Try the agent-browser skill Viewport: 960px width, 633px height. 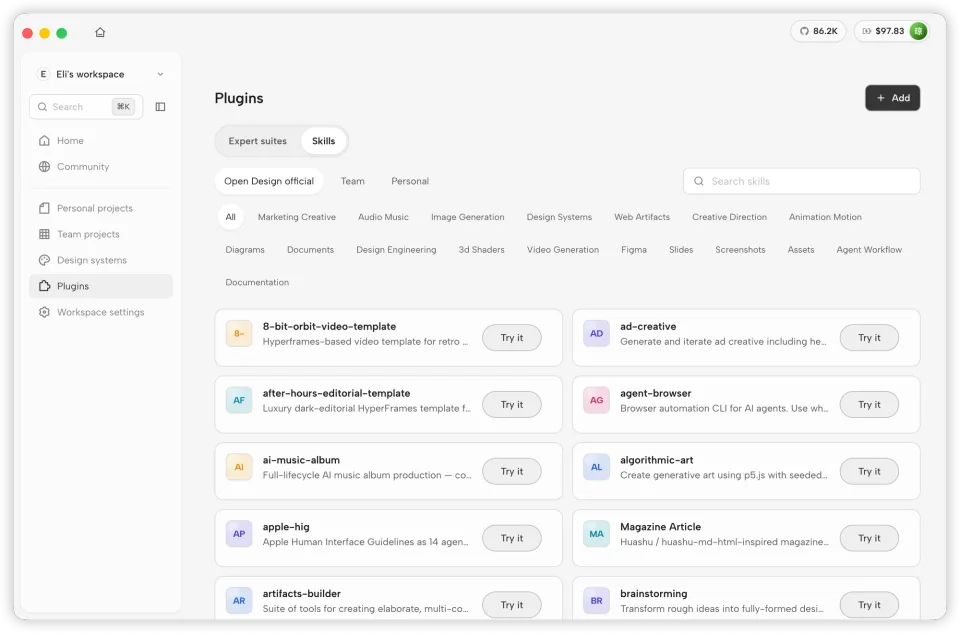click(x=869, y=405)
